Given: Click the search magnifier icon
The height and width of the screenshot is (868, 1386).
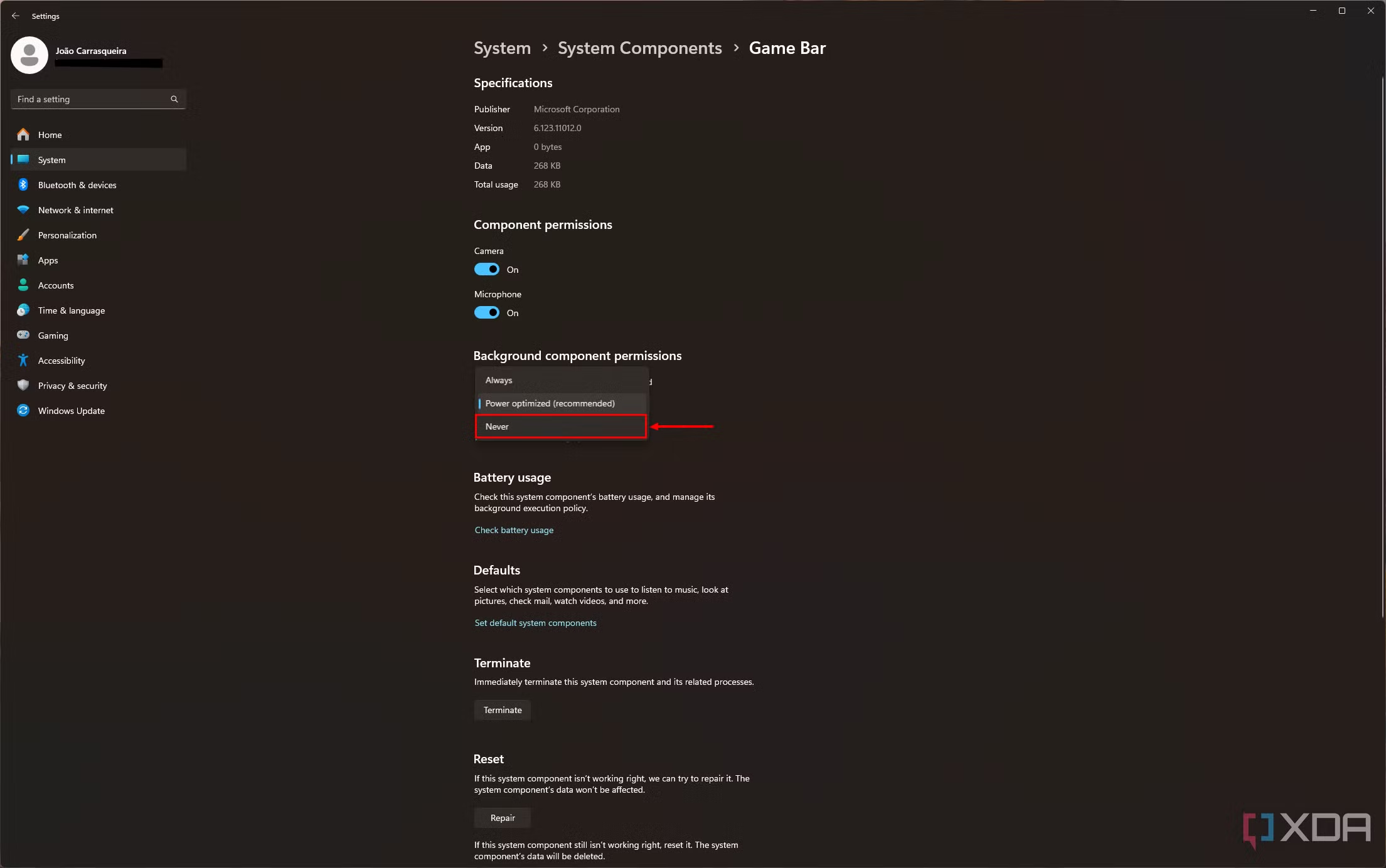Looking at the screenshot, I should click(x=174, y=99).
